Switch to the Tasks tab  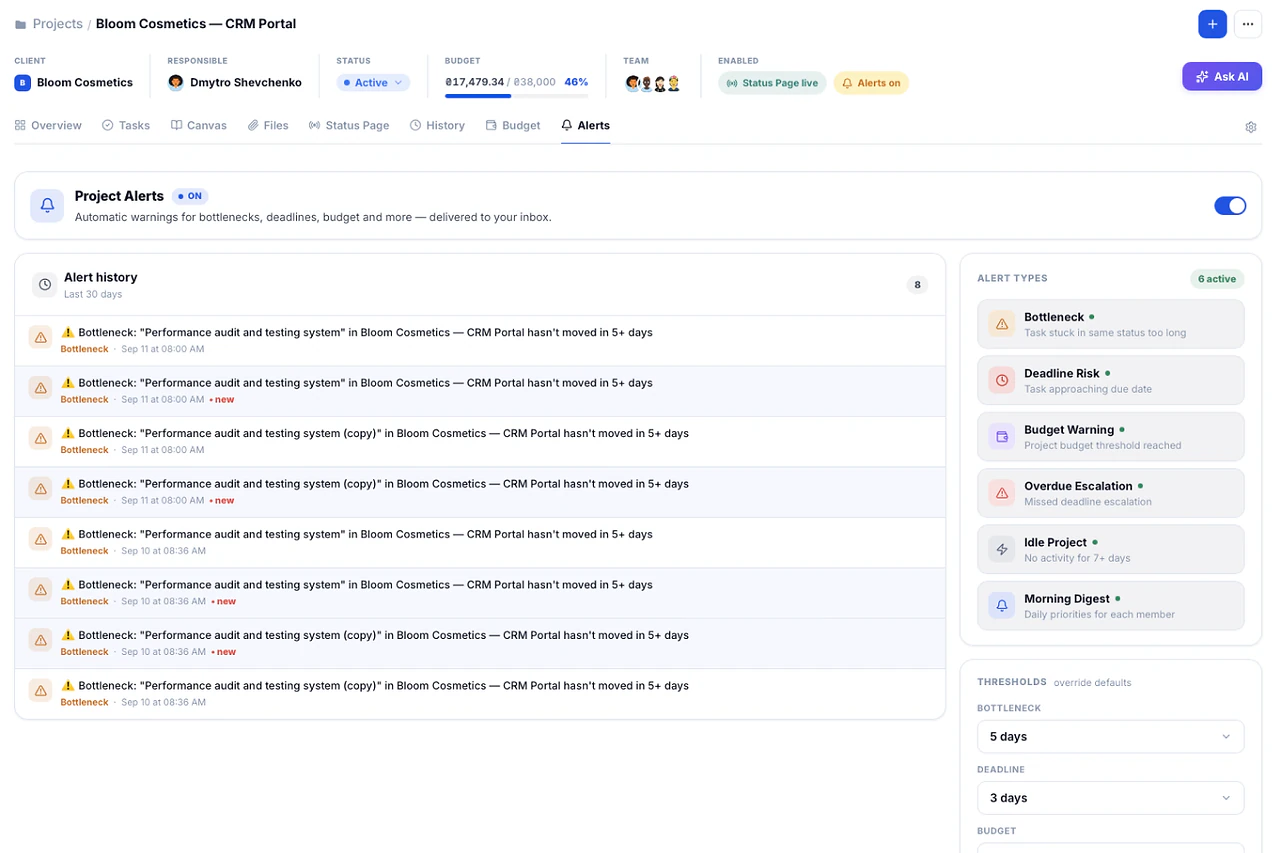coord(126,125)
